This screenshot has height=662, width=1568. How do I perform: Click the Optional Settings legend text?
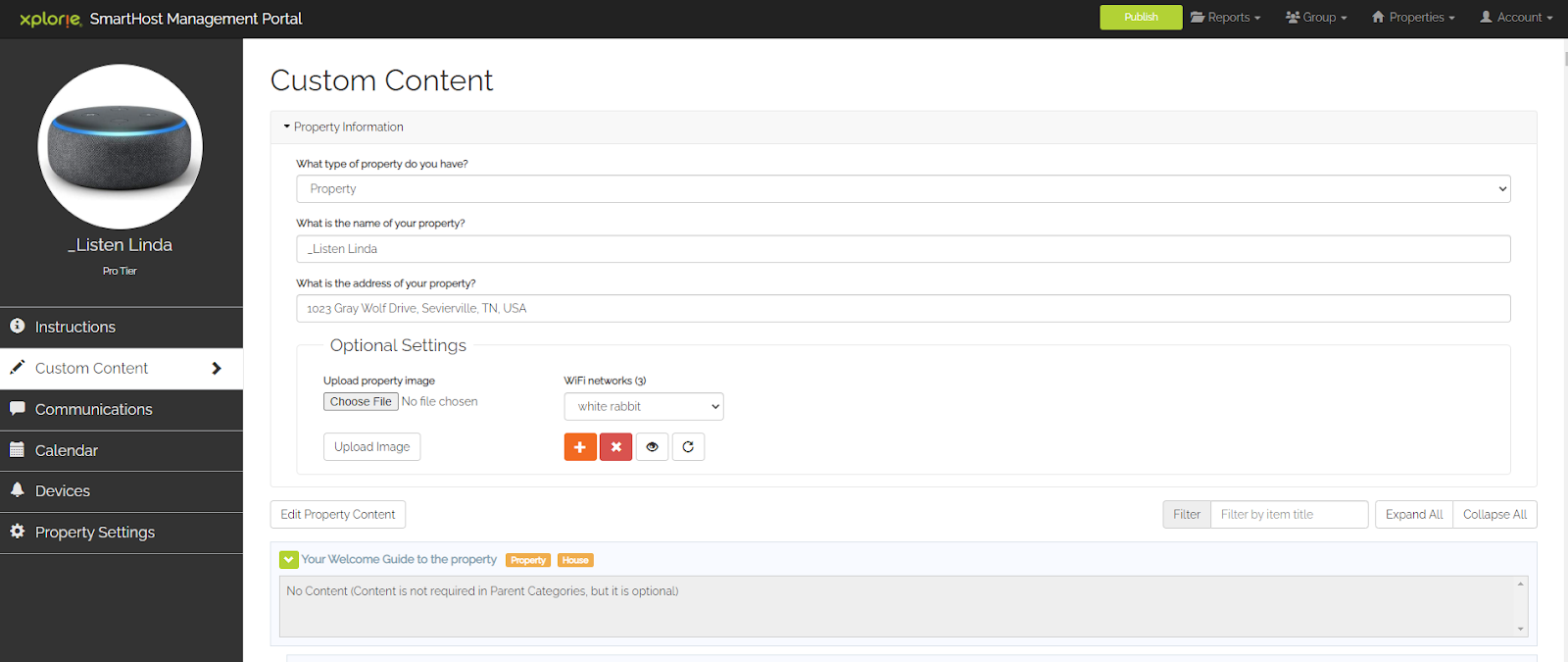[x=398, y=345]
